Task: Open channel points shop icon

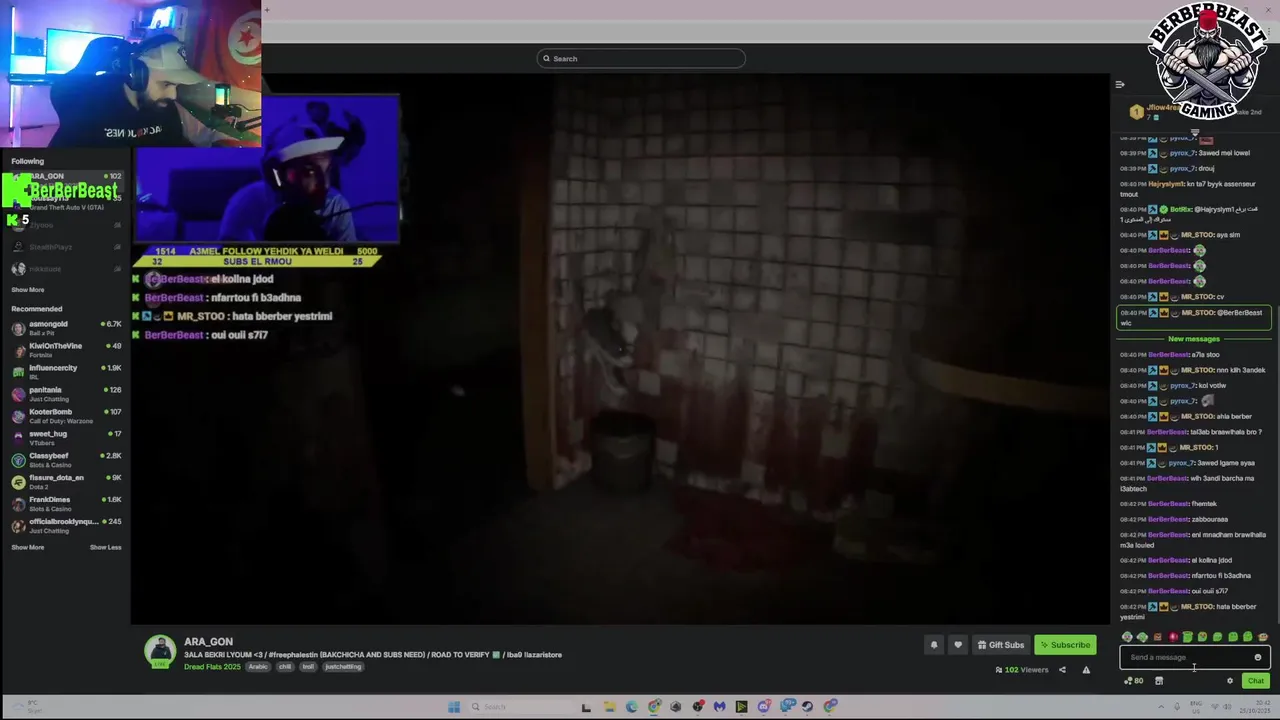Action: tap(1159, 681)
